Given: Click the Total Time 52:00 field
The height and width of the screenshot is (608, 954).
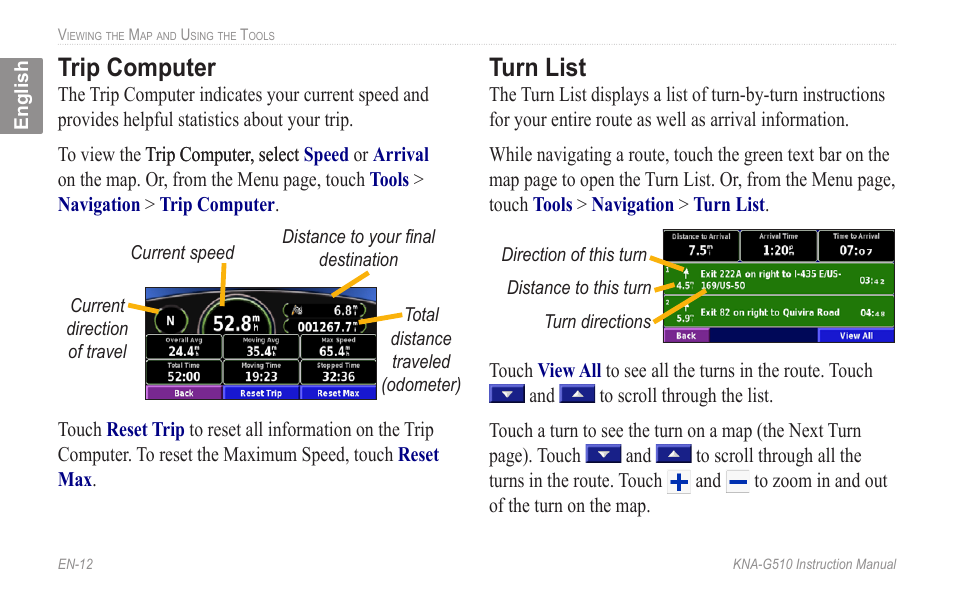Looking at the screenshot, I should click(184, 373).
